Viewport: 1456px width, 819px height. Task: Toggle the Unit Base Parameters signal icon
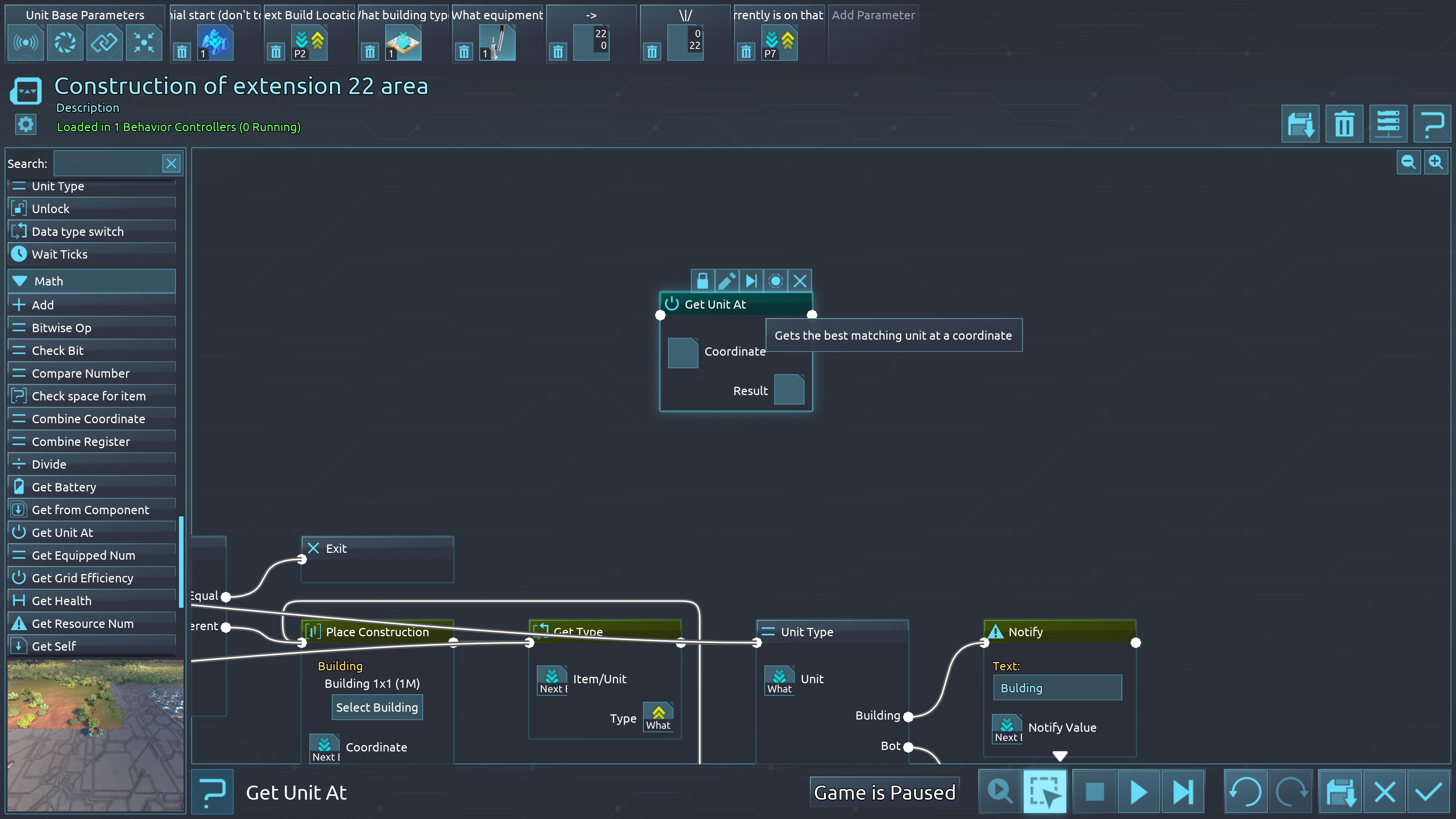click(26, 42)
